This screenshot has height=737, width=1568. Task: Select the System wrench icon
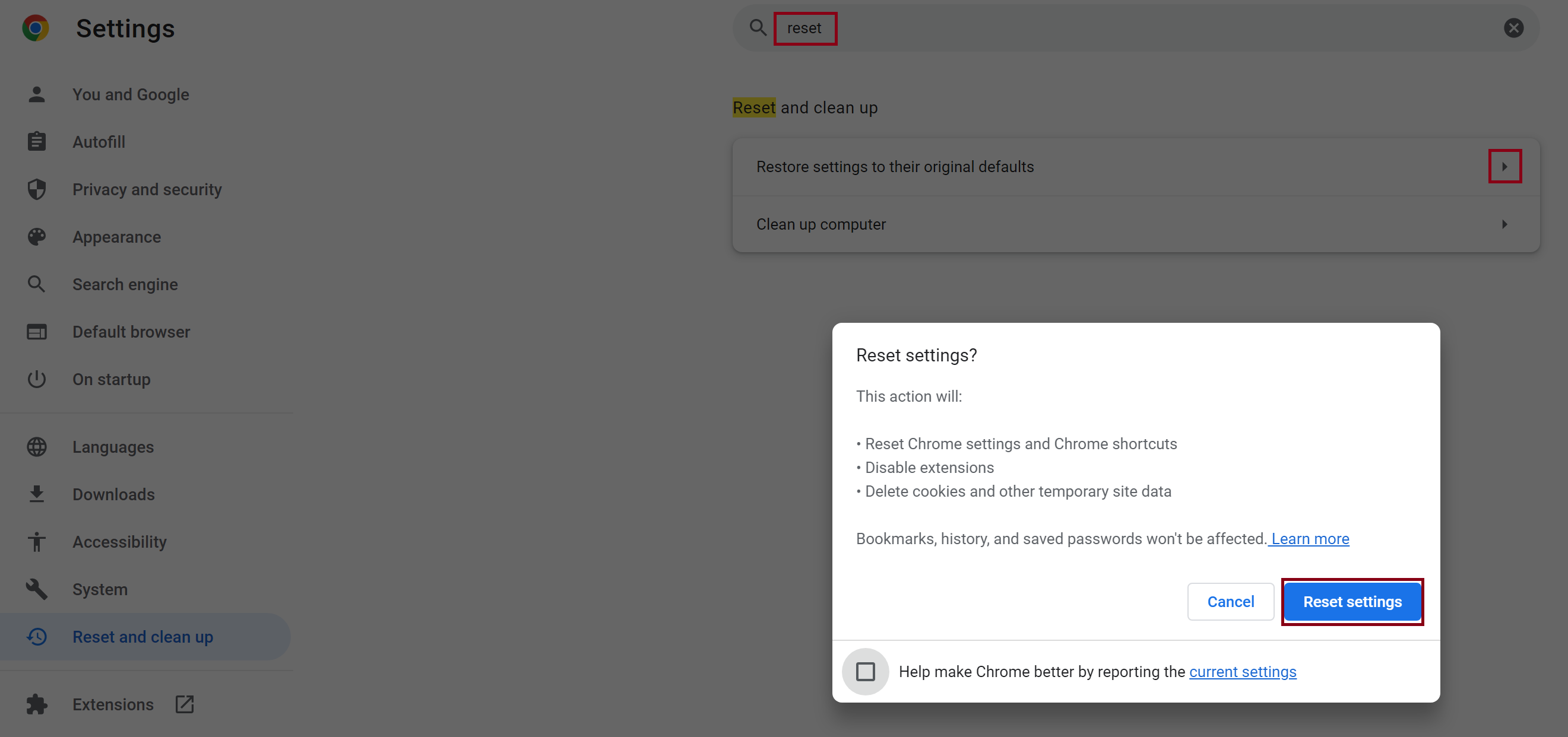pos(37,589)
